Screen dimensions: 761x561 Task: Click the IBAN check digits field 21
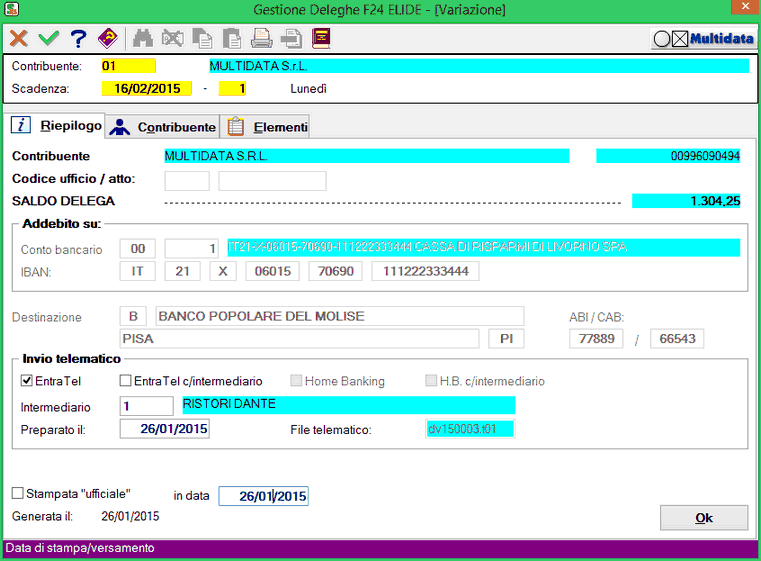tap(182, 271)
